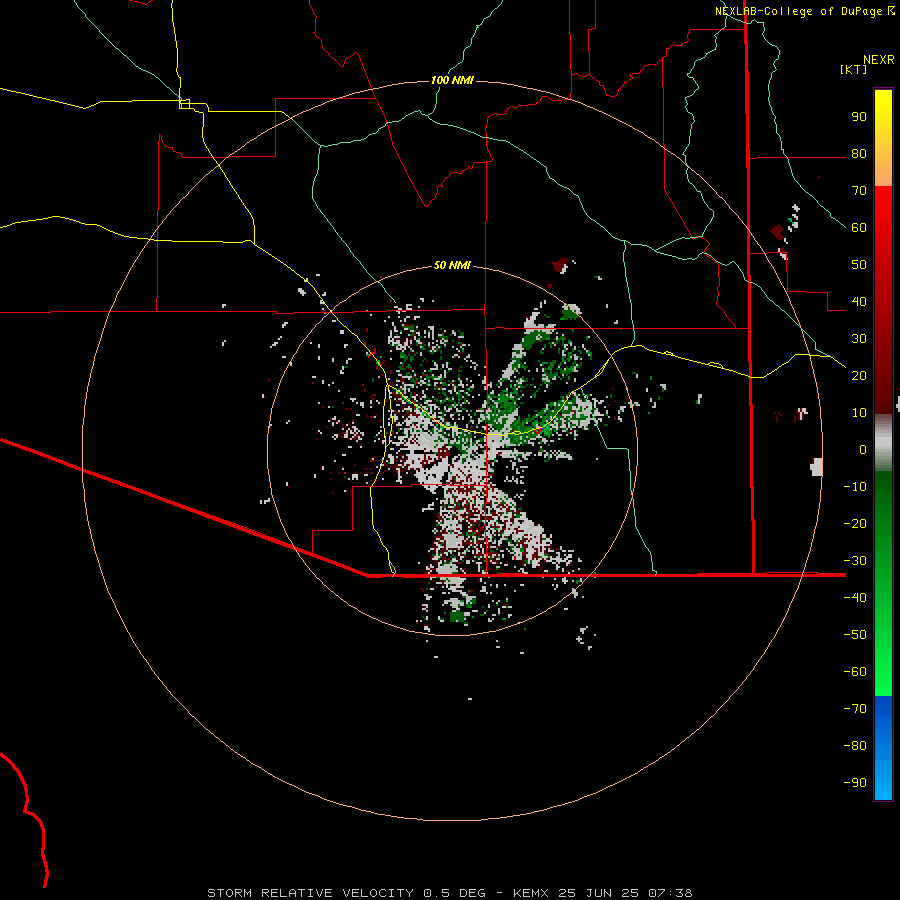
Task: Click the 20 value on the velocity scale
Action: (x=859, y=375)
